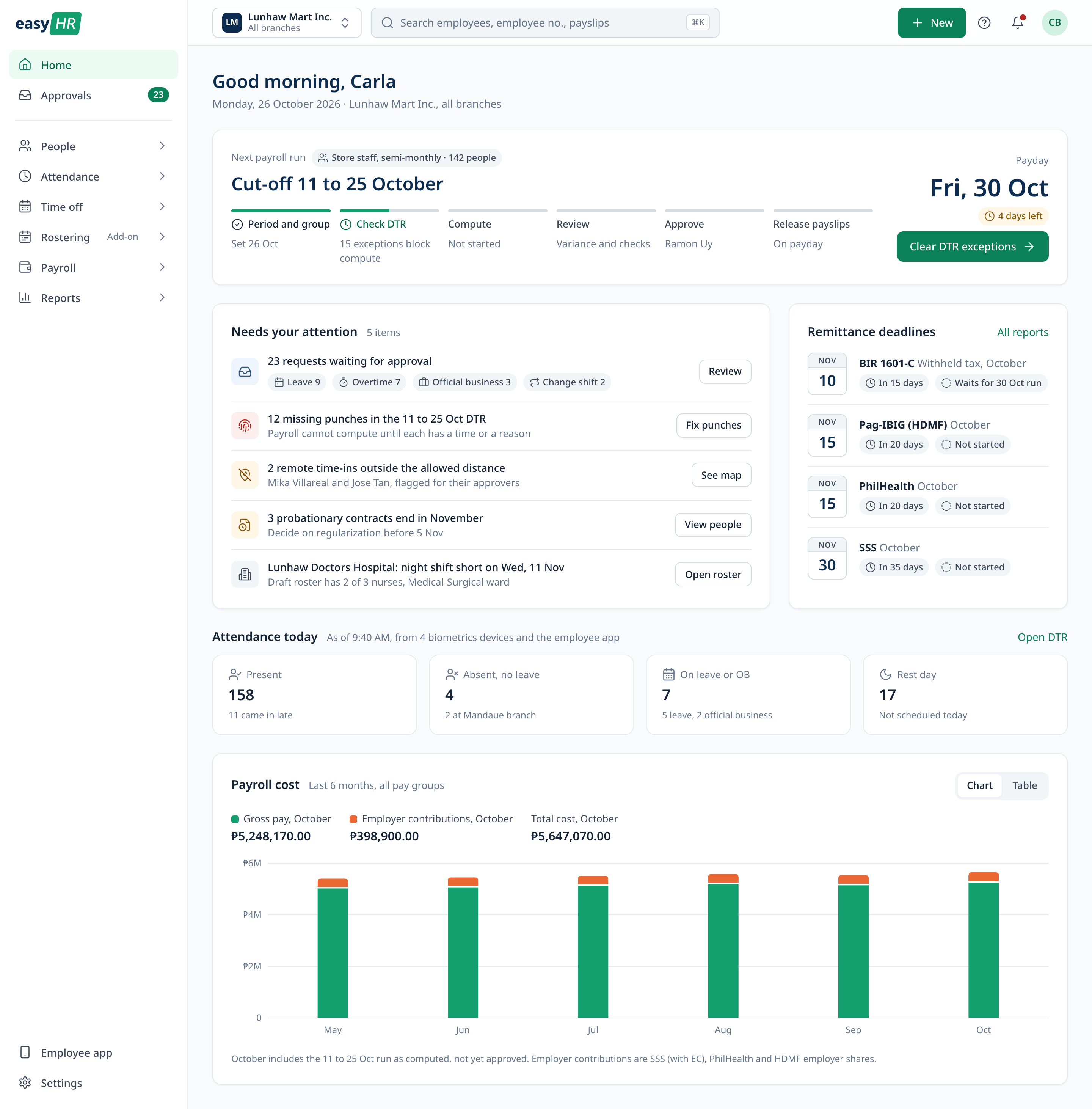Switch payroll cost view to Table

[x=1025, y=785]
